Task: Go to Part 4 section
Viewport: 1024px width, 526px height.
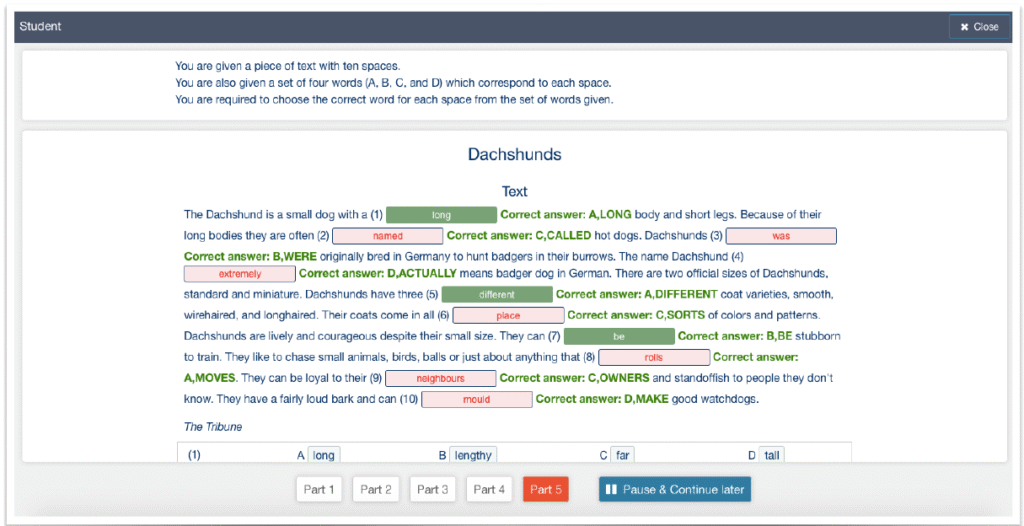Action: (x=489, y=489)
